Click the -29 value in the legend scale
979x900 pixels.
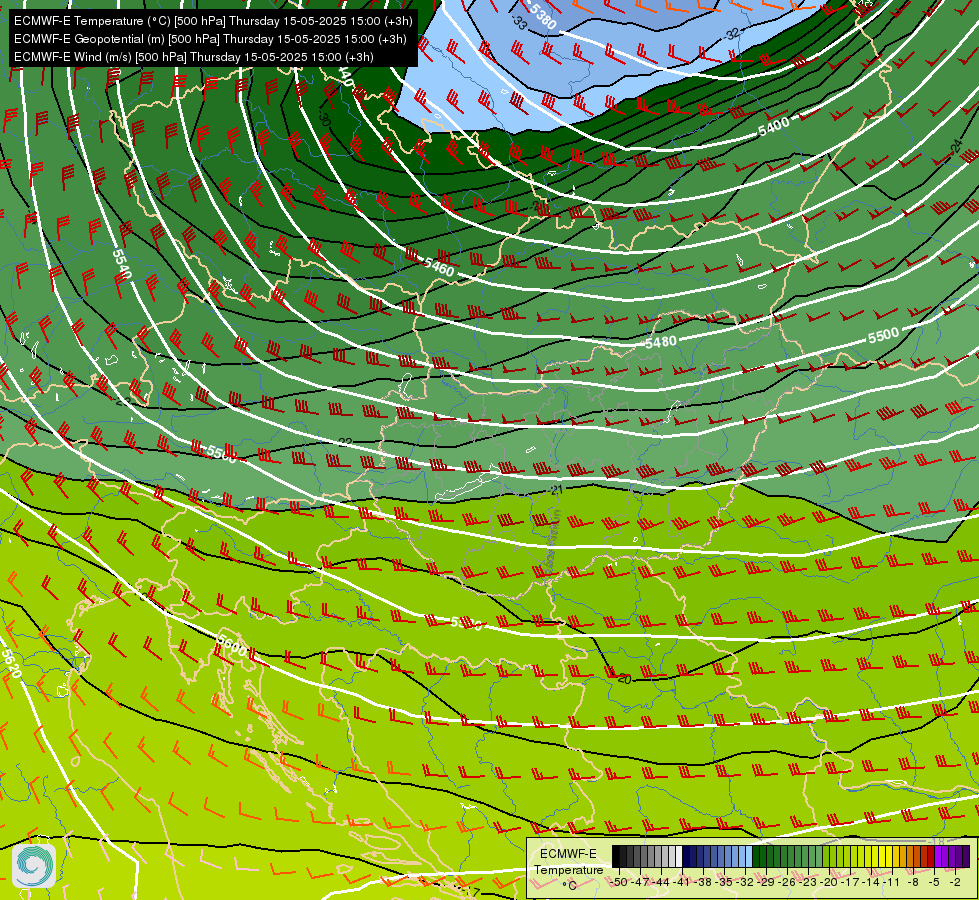767,882
